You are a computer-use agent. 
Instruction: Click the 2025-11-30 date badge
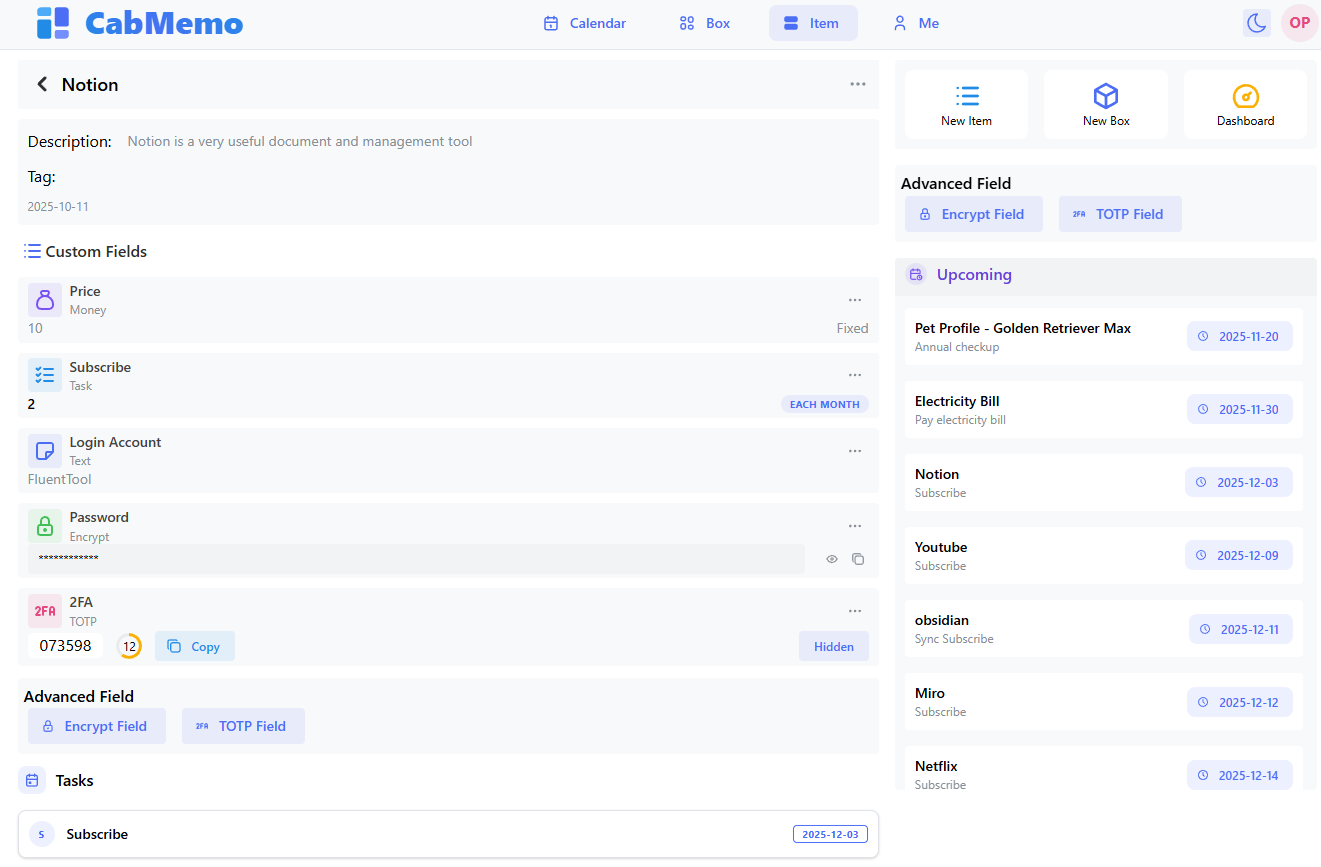(1240, 409)
